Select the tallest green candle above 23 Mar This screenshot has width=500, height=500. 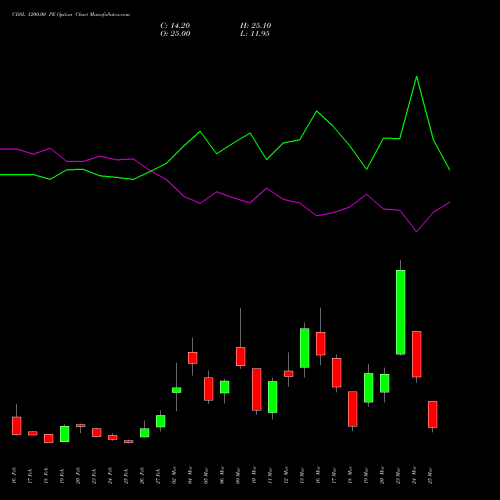[401, 312]
